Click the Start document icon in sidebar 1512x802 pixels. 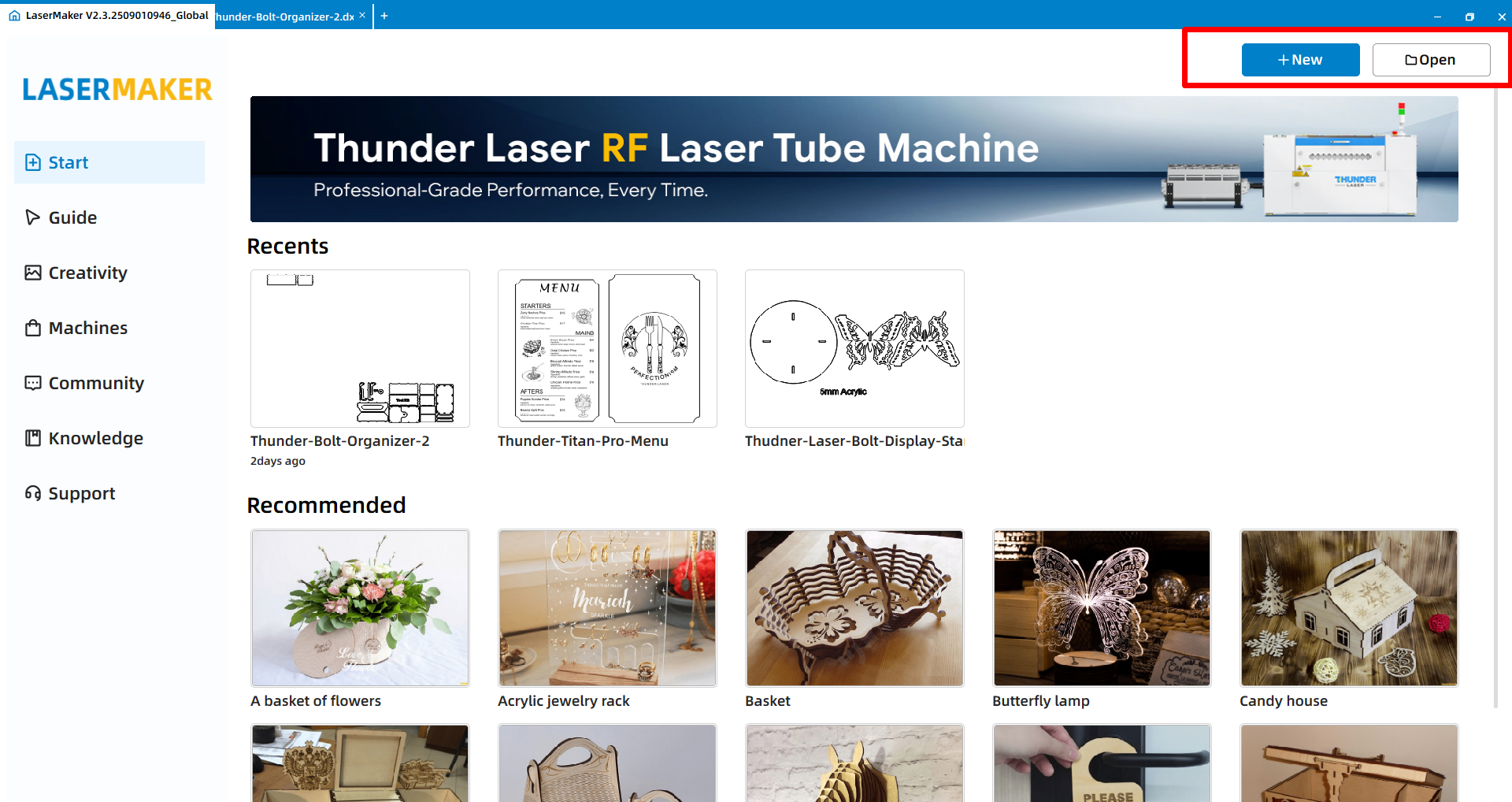[33, 162]
